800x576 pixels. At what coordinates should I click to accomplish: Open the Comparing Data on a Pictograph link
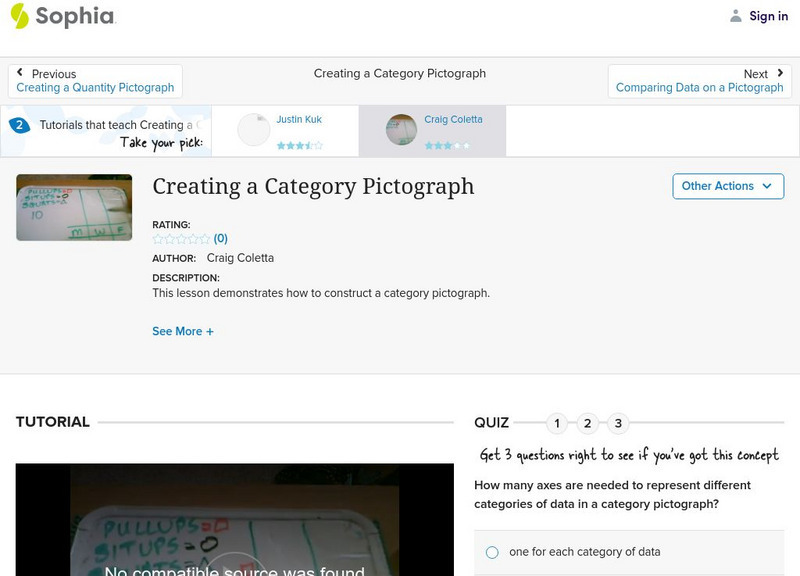coord(700,87)
